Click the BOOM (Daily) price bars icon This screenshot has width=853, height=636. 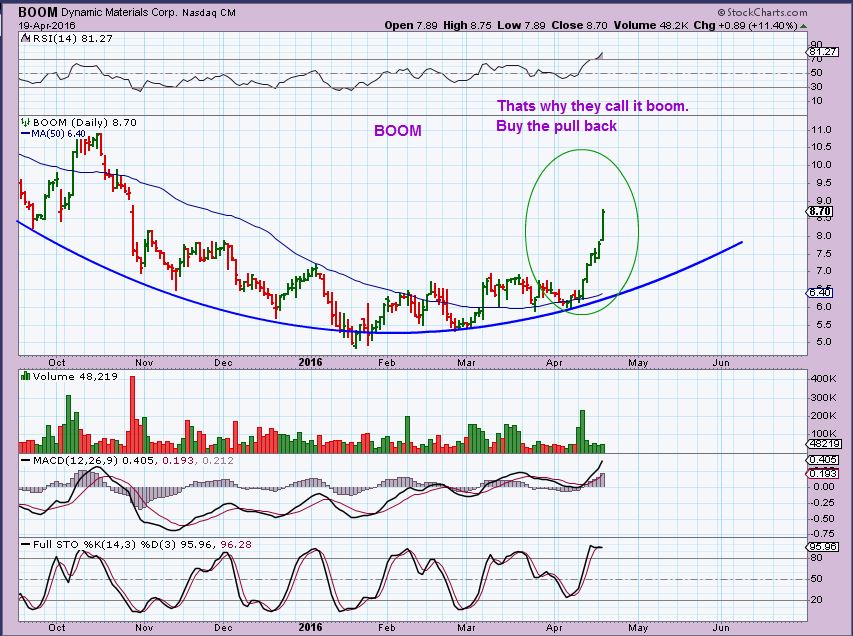(x=25, y=122)
